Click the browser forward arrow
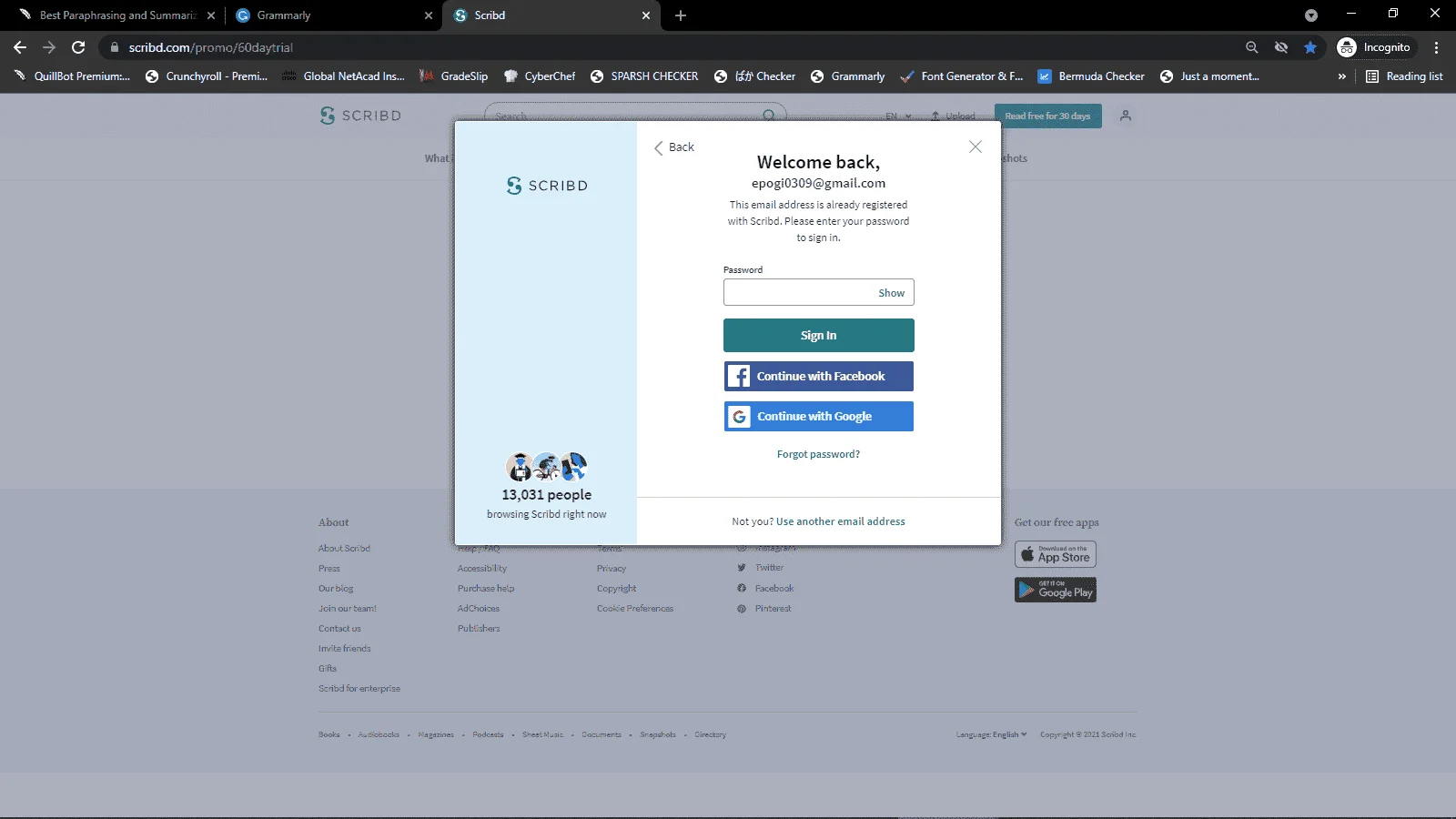The width and height of the screenshot is (1456, 819). (x=49, y=47)
